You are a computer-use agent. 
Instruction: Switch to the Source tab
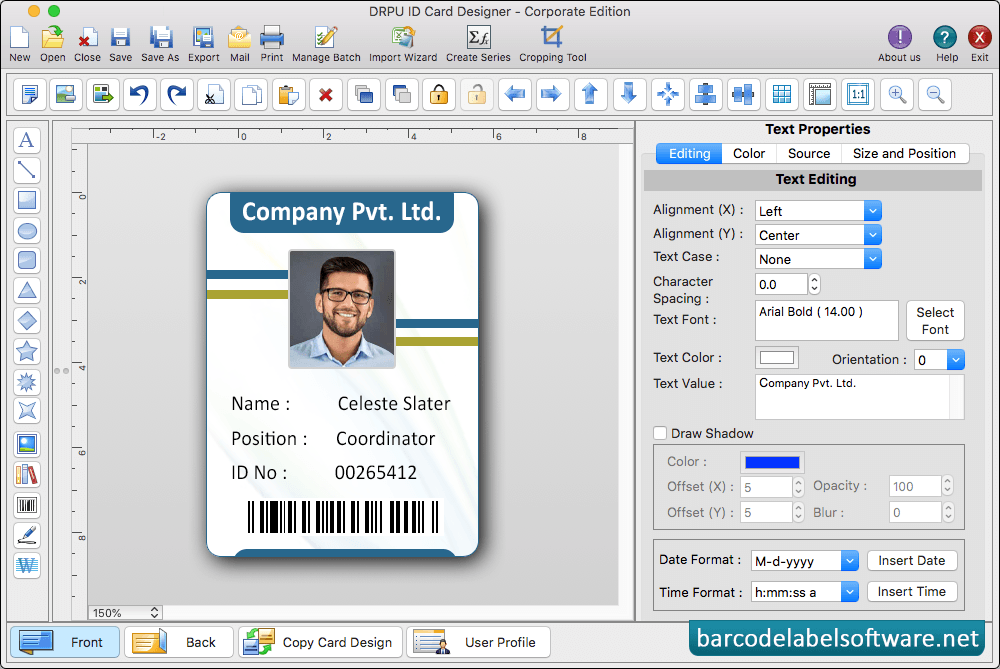click(809, 154)
